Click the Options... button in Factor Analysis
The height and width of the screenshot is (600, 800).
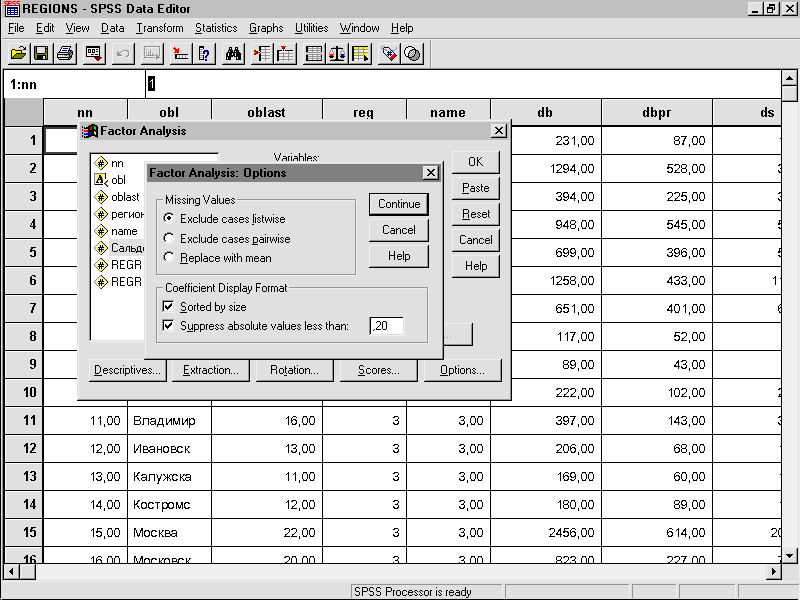(463, 370)
